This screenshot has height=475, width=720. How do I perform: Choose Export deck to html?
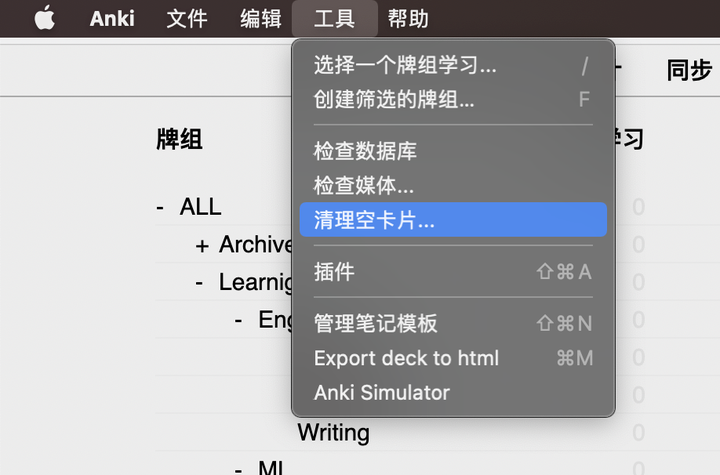[406, 358]
